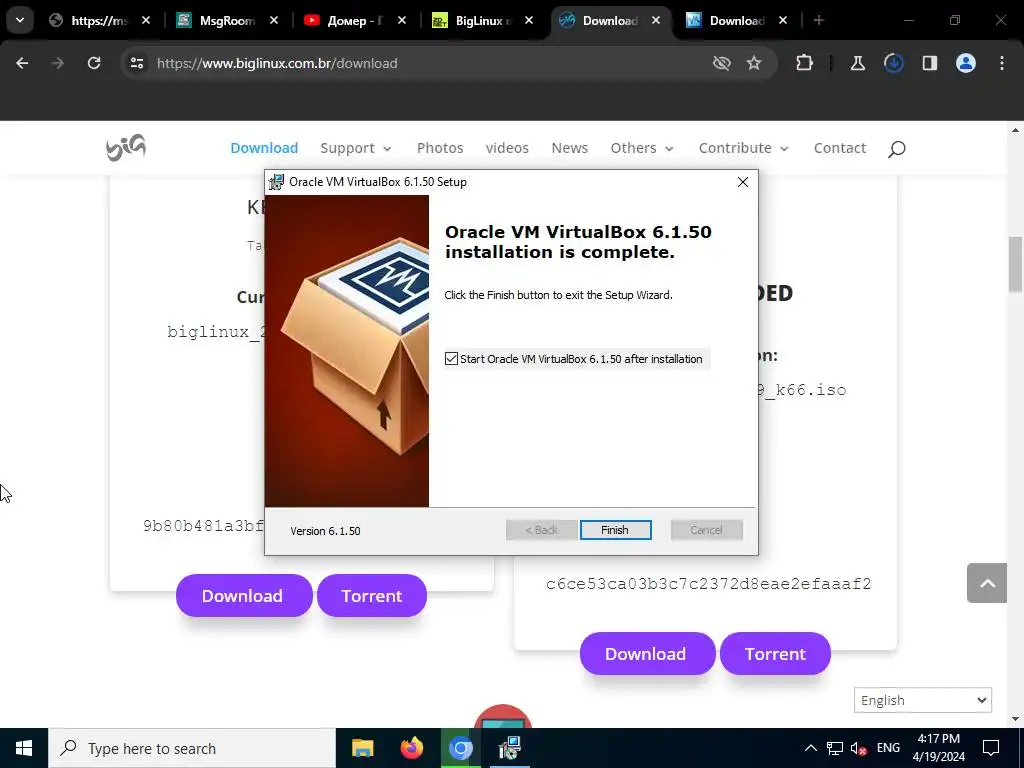Open the Contact nav link

pos(839,148)
